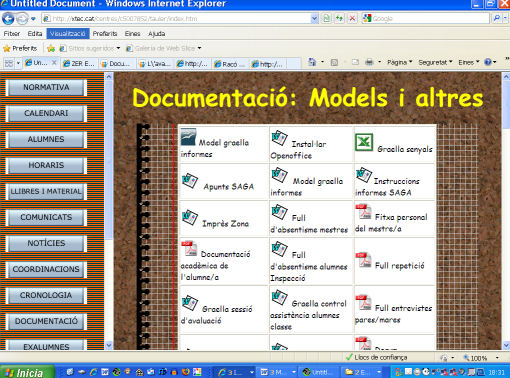This screenshot has width=510, height=378.
Task: Click the Print icon in the command bar
Action: [x=369, y=62]
